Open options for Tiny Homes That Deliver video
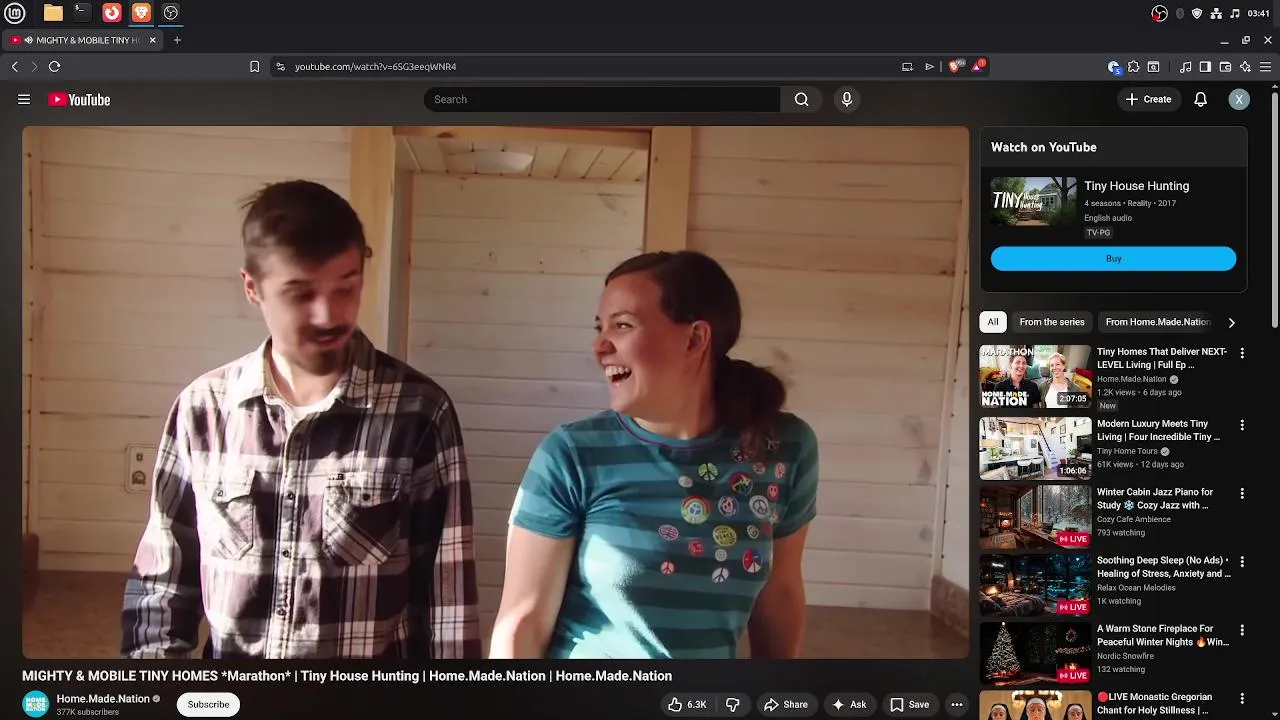Viewport: 1280px width, 720px height. pyautogui.click(x=1242, y=353)
